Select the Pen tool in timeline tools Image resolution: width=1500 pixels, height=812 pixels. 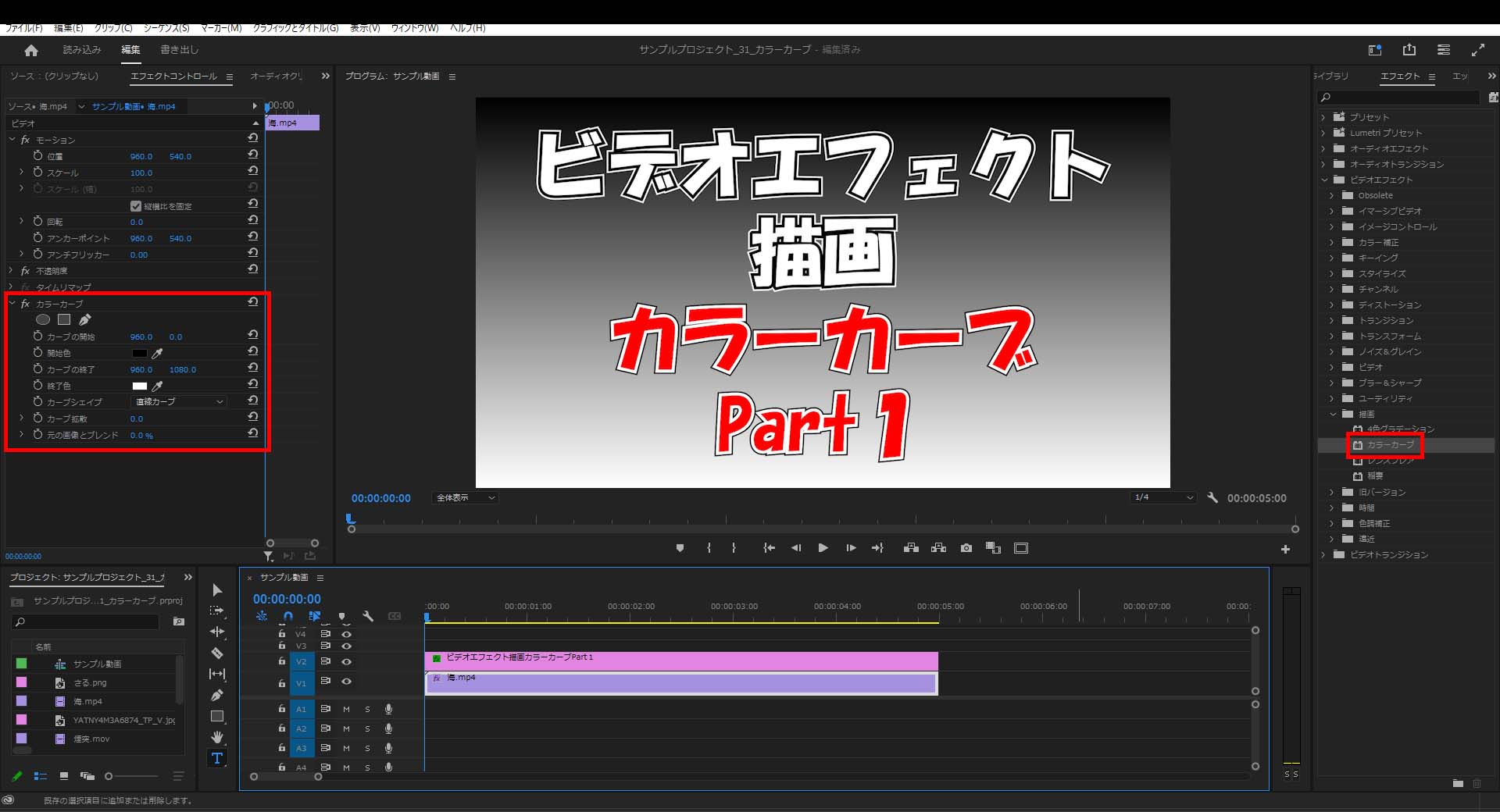[217, 695]
